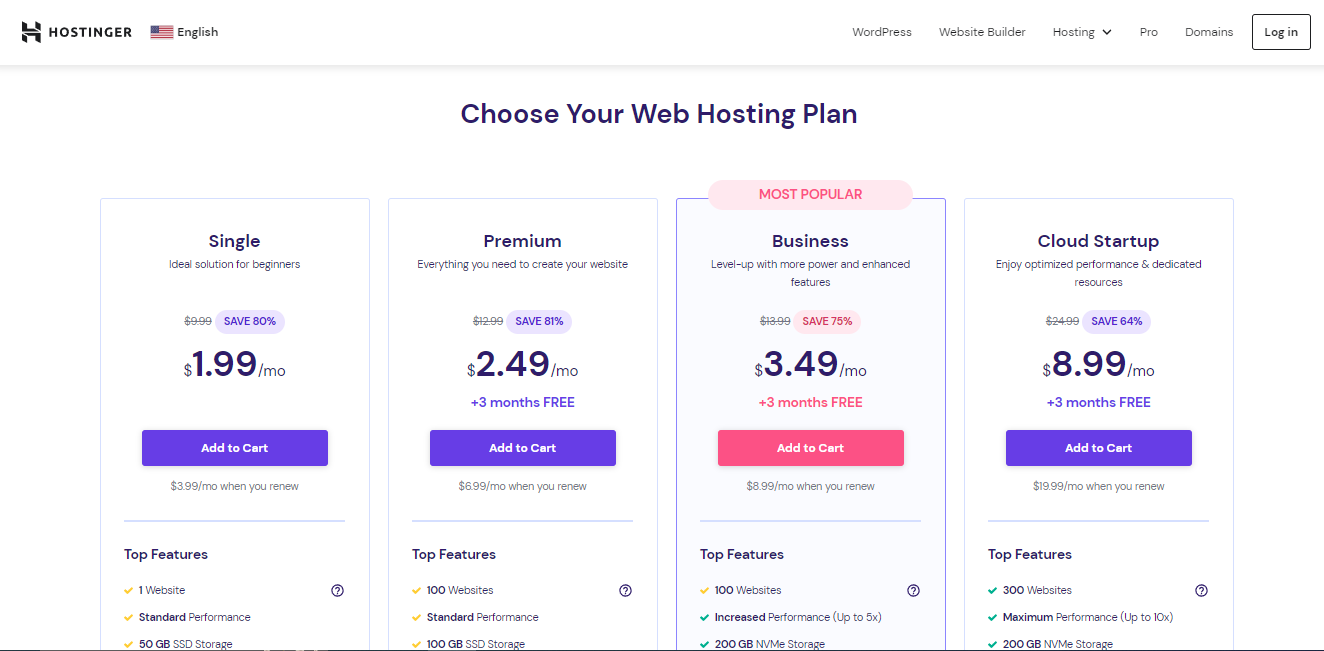Viewport: 1324px width, 651px height.
Task: Click the Business plan SAVE 75% badge
Action: [827, 321]
